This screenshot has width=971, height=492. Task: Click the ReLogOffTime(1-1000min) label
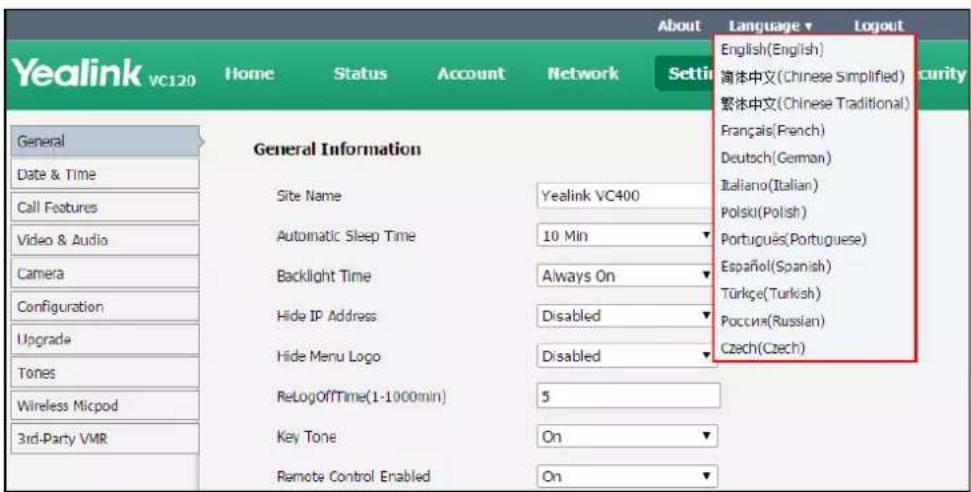click(361, 396)
